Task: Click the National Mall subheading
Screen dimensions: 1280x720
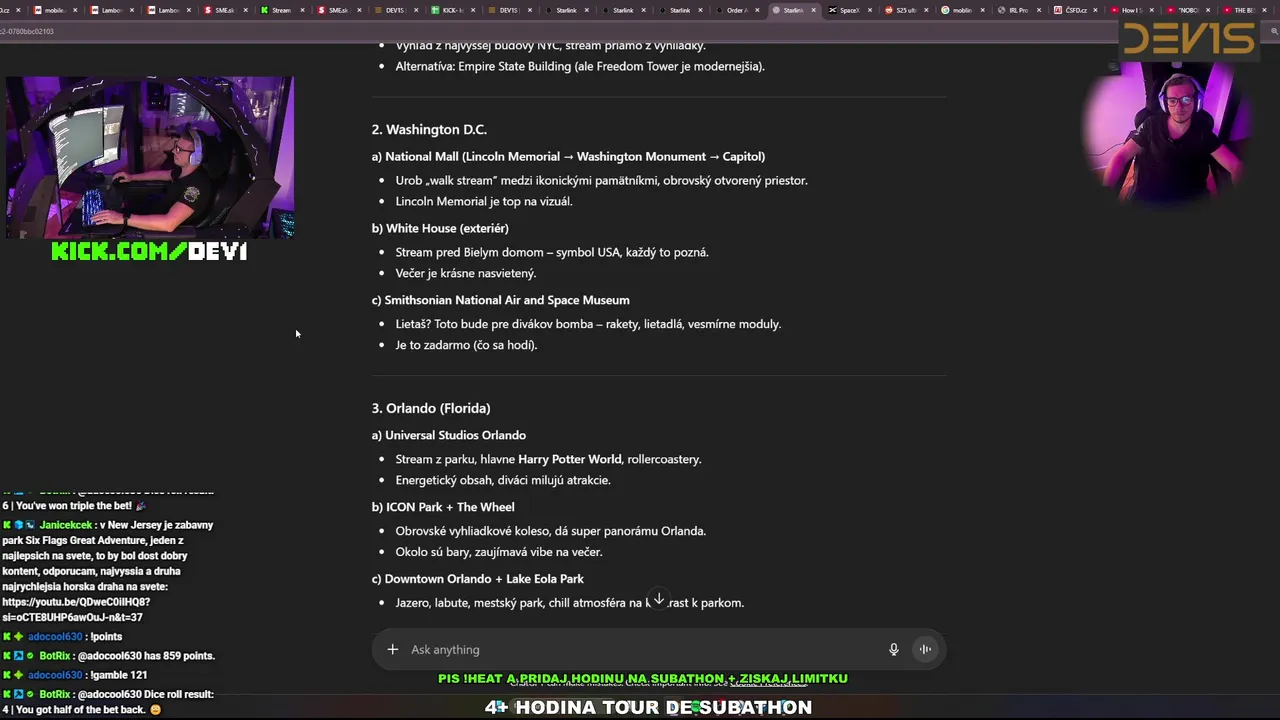Action: coord(568,157)
